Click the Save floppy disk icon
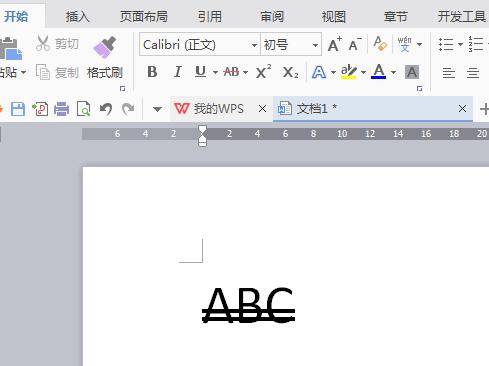The height and width of the screenshot is (366, 489). coord(18,109)
